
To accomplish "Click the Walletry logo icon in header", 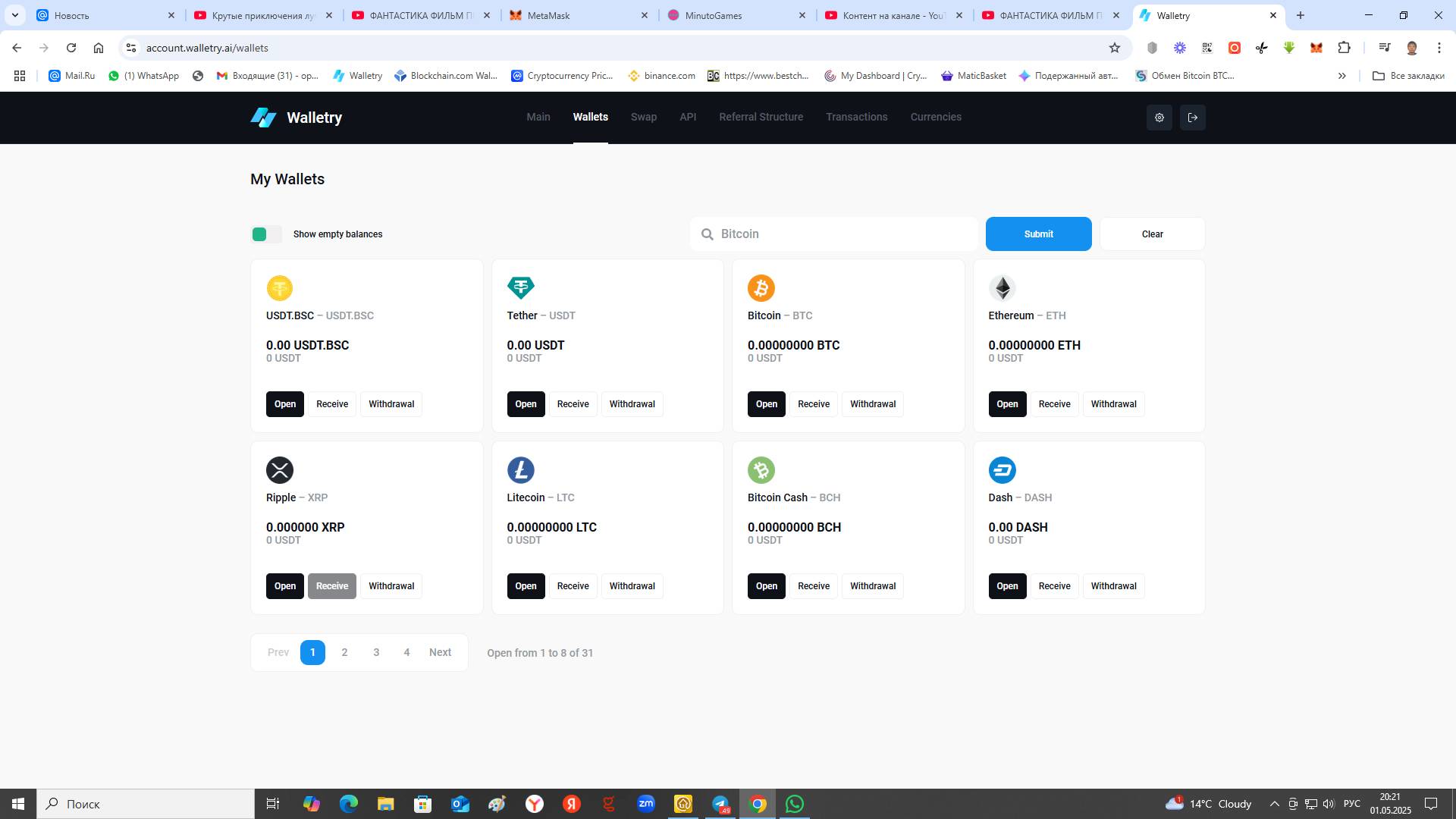I will [x=263, y=118].
